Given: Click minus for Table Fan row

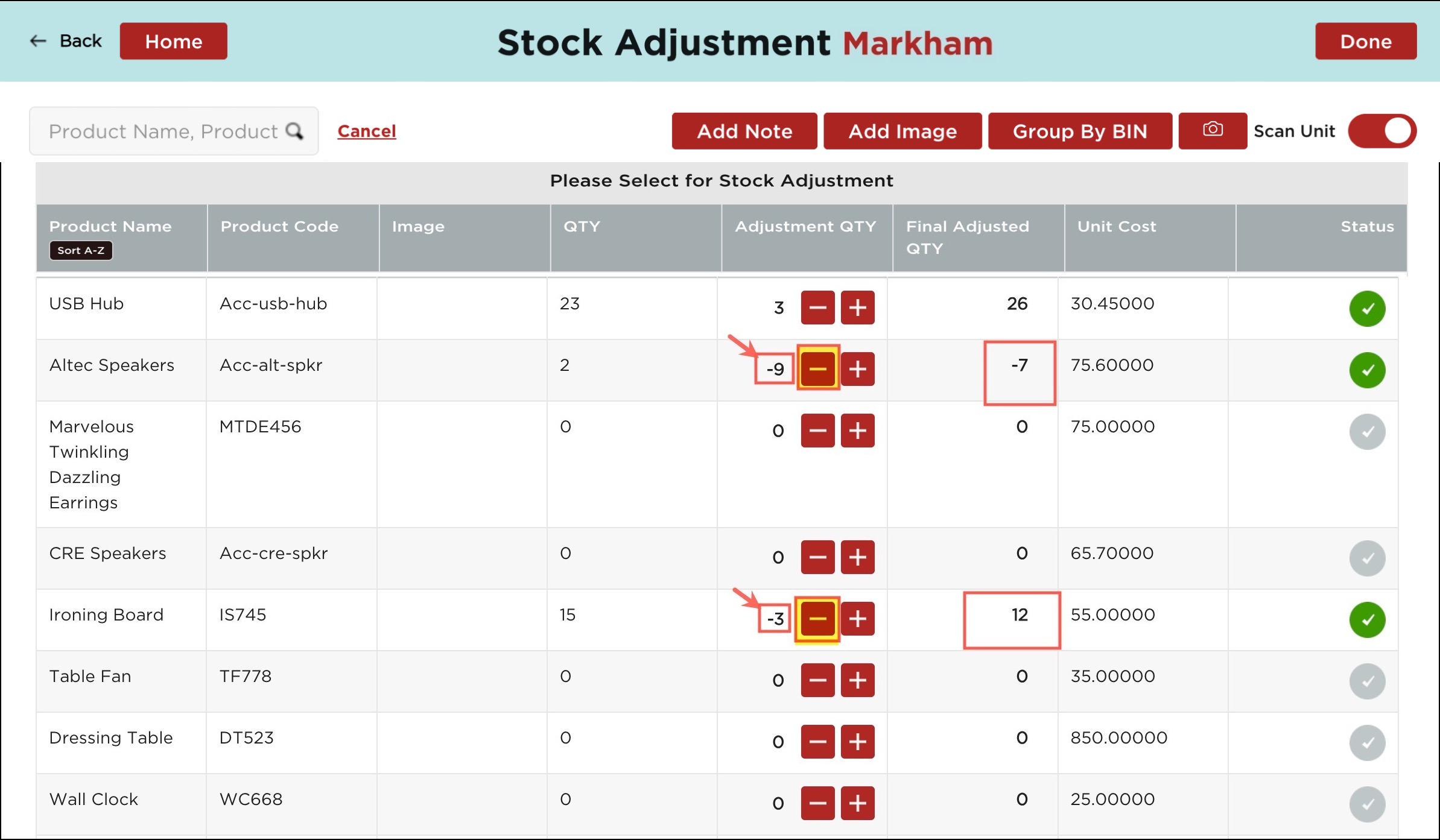Looking at the screenshot, I should (817, 680).
